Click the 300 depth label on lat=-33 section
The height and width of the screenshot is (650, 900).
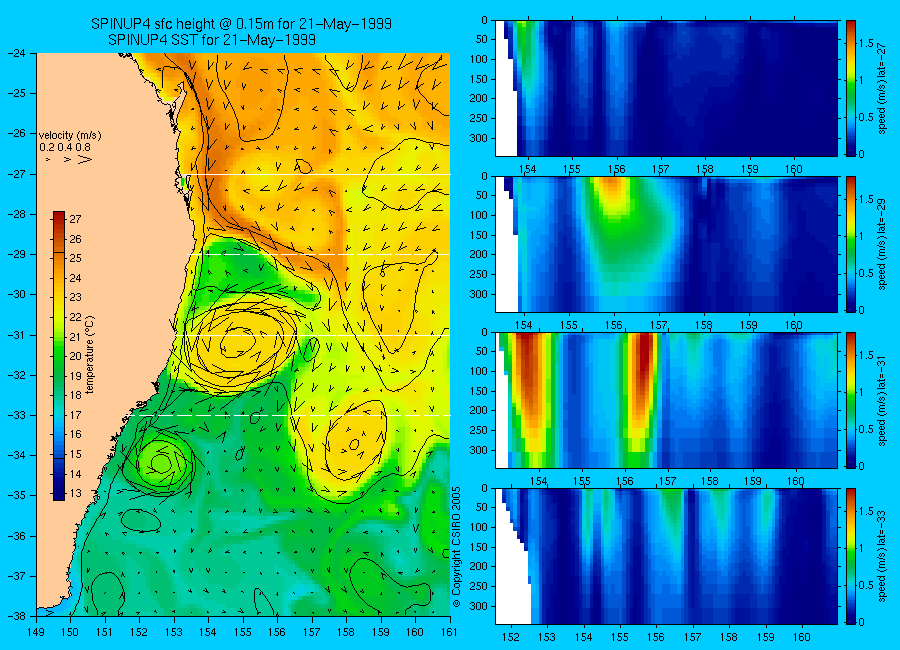tap(479, 606)
